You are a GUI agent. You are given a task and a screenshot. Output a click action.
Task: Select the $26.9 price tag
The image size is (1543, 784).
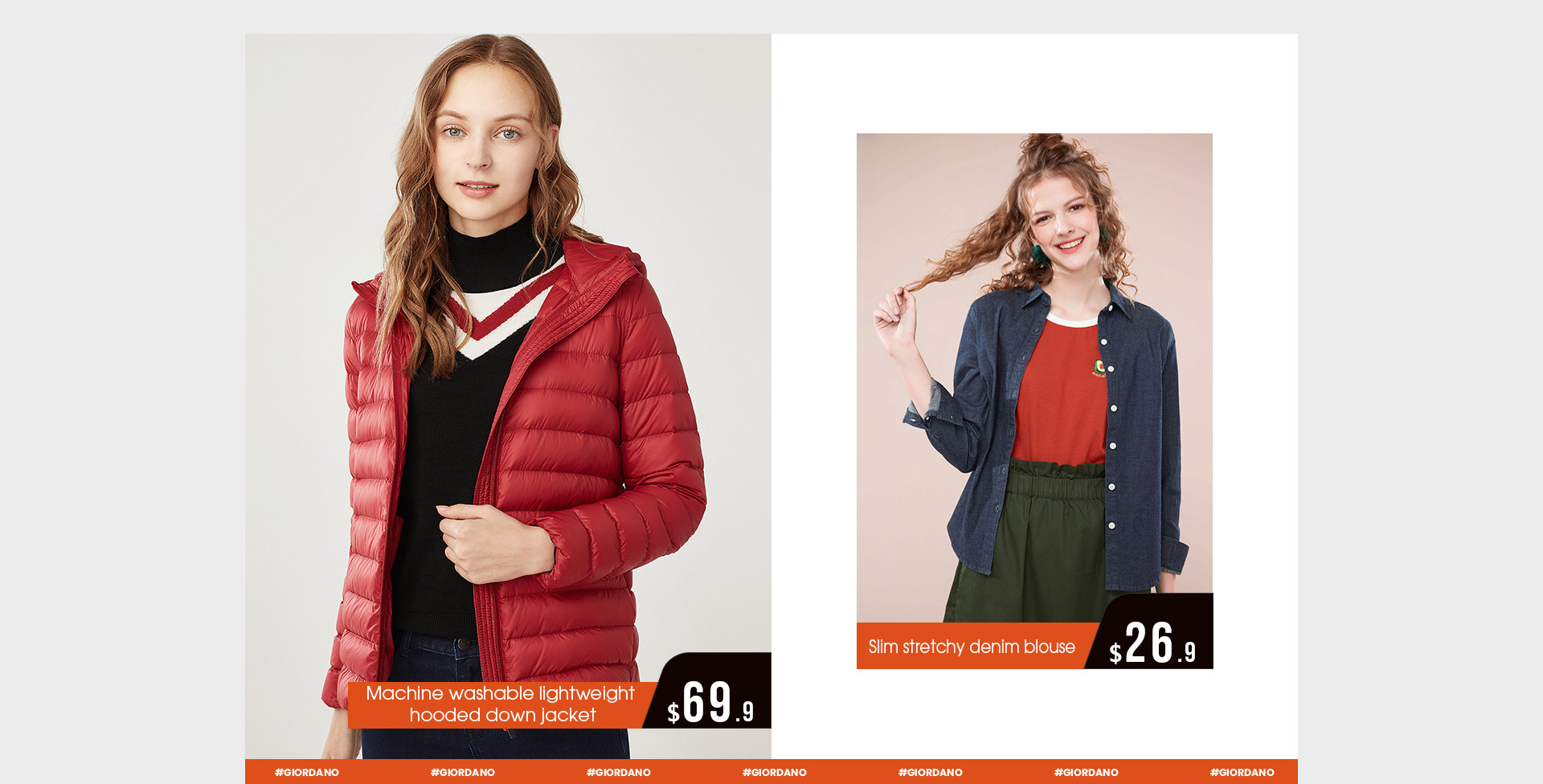[1152, 643]
